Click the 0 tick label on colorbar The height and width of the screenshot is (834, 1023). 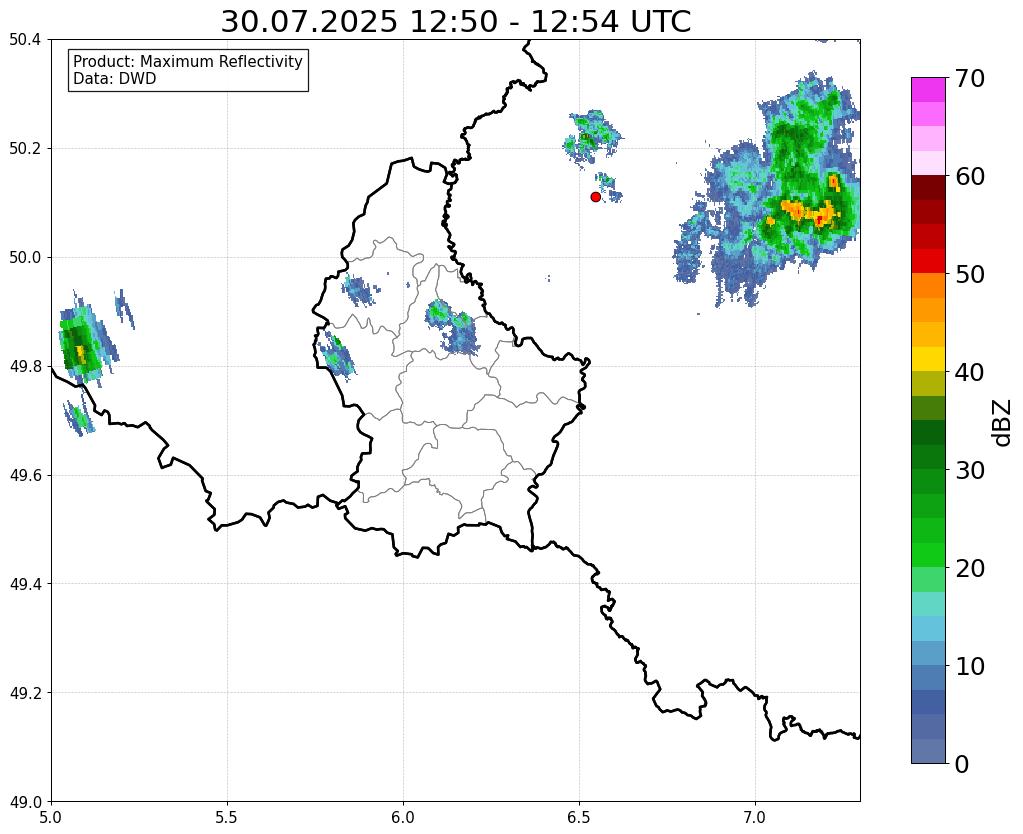pos(962,764)
